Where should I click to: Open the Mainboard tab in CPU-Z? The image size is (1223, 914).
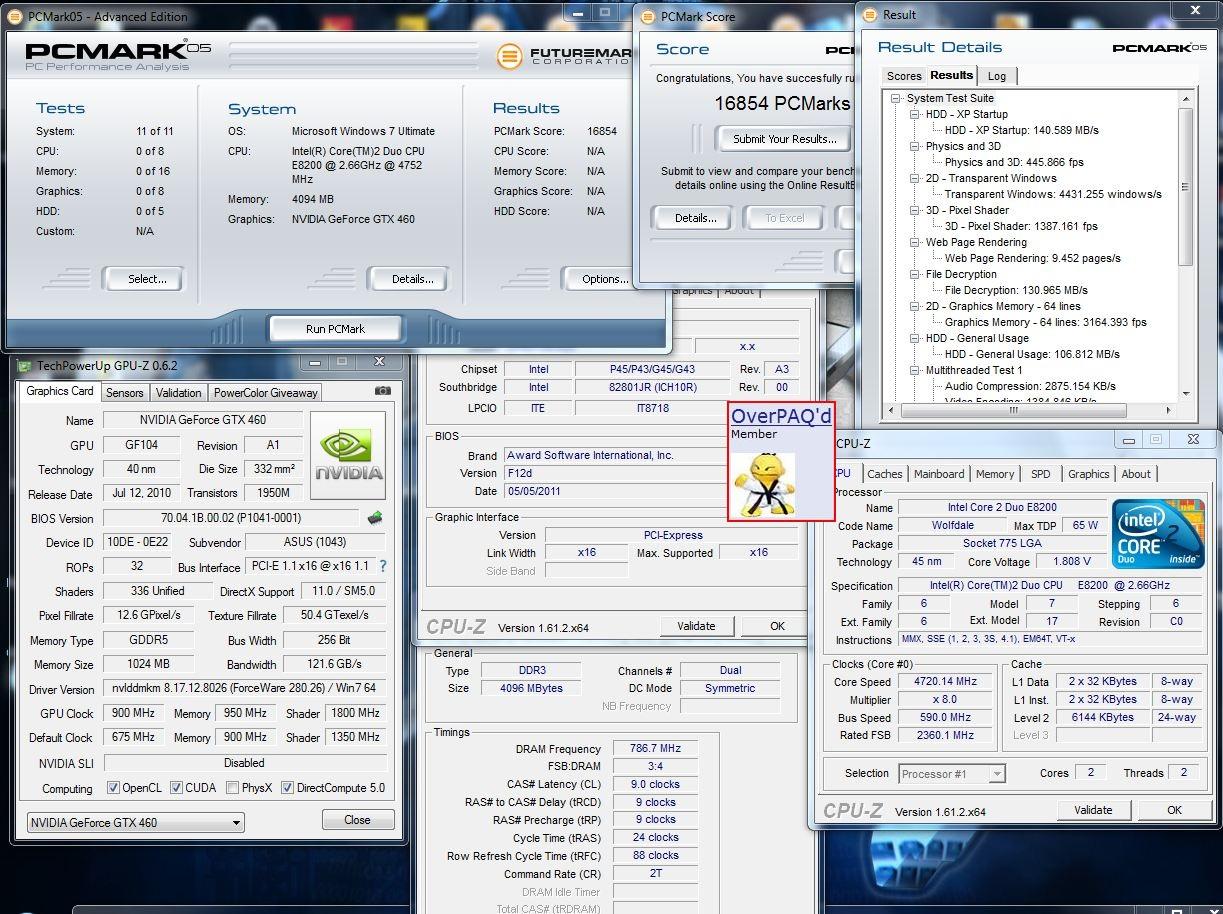pyautogui.click(x=939, y=474)
